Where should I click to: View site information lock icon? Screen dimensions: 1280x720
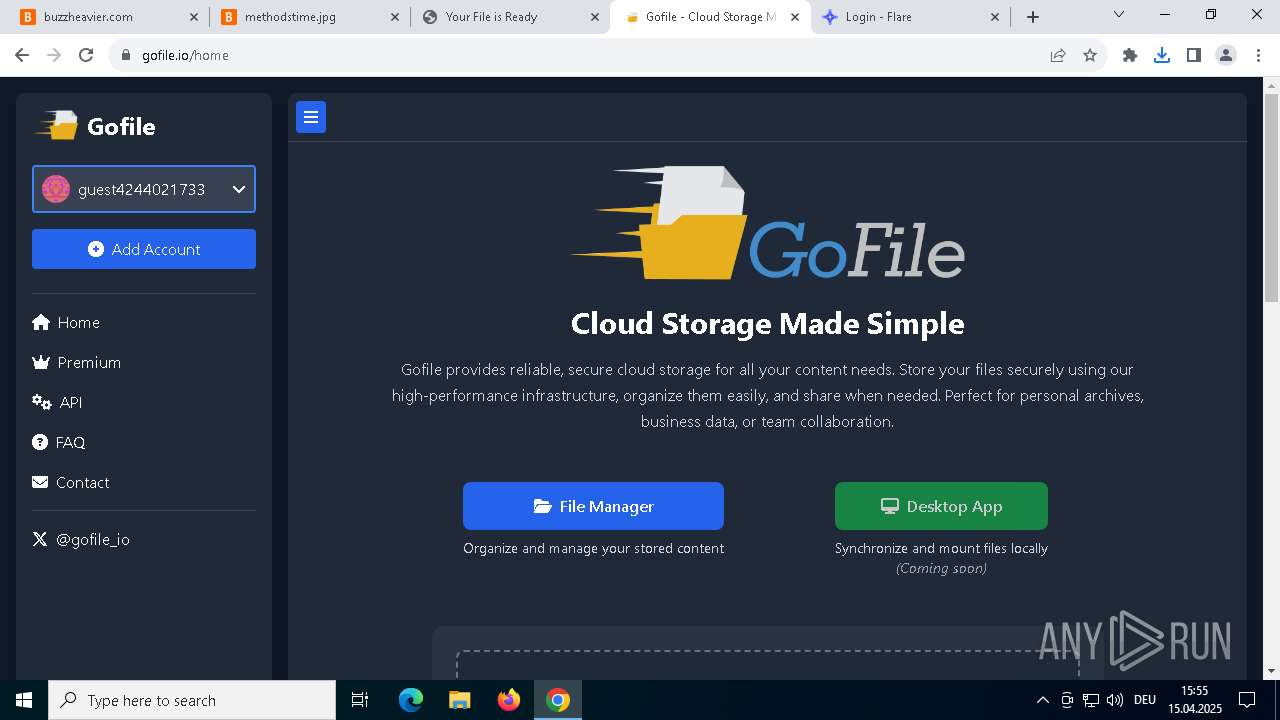pyautogui.click(x=126, y=55)
